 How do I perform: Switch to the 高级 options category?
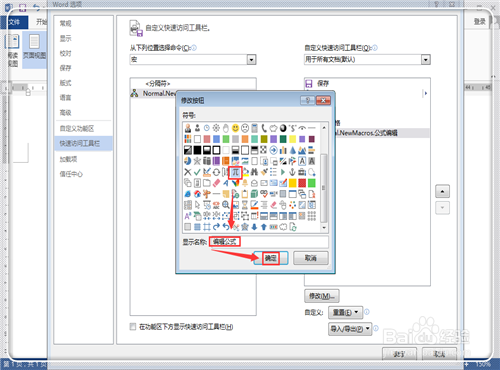[65, 113]
